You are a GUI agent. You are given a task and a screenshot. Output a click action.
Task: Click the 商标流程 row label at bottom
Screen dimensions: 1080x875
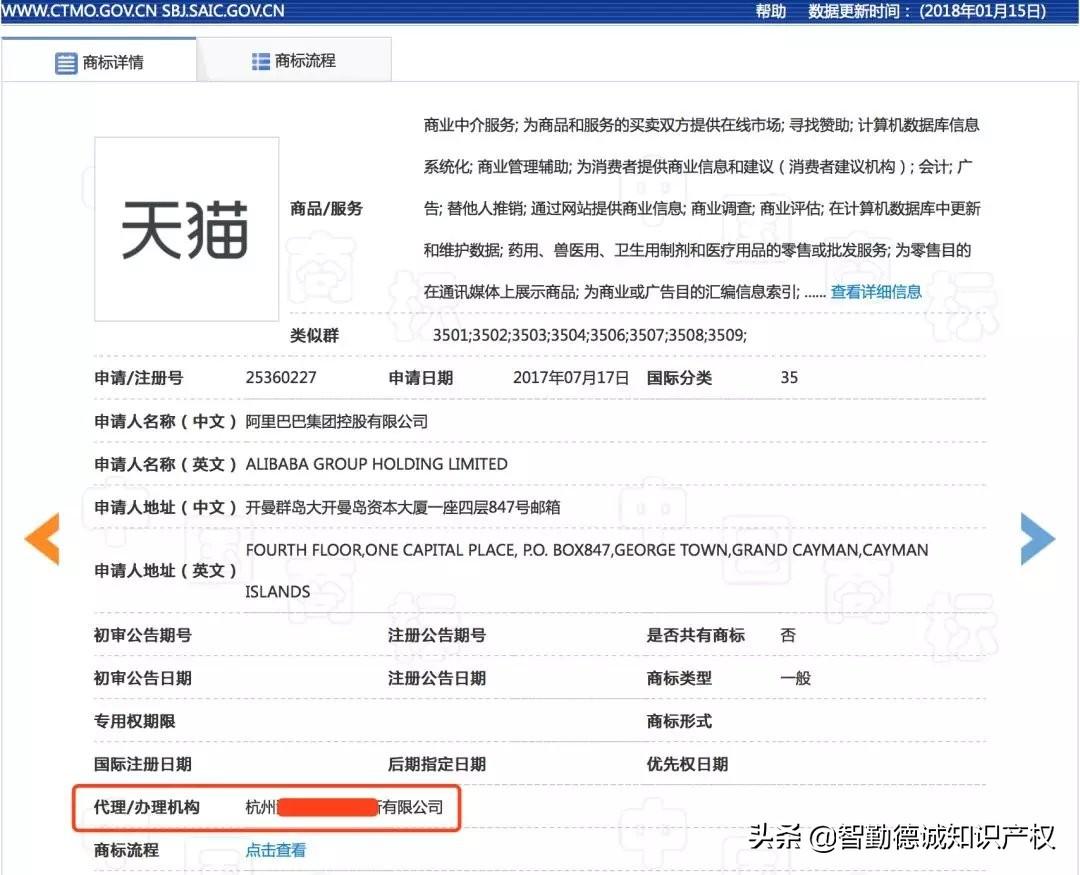pyautogui.click(x=126, y=850)
